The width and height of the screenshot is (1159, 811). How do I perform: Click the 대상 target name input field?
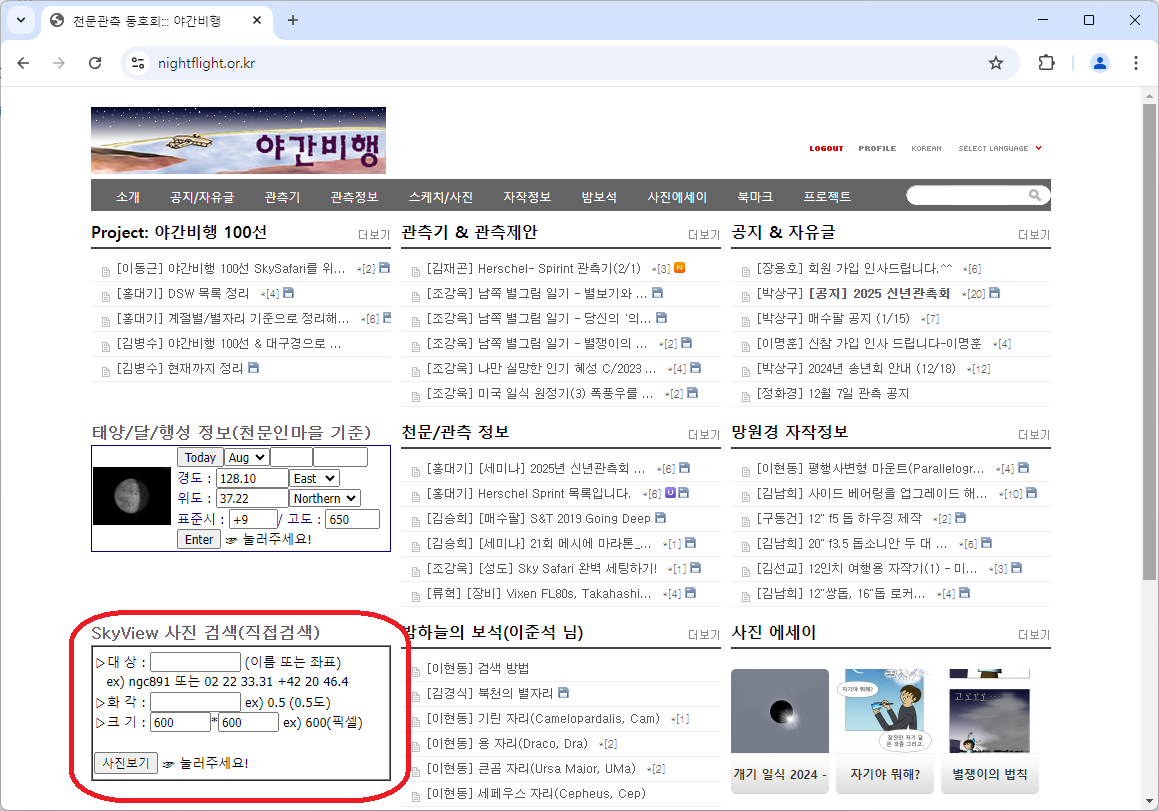click(x=195, y=662)
